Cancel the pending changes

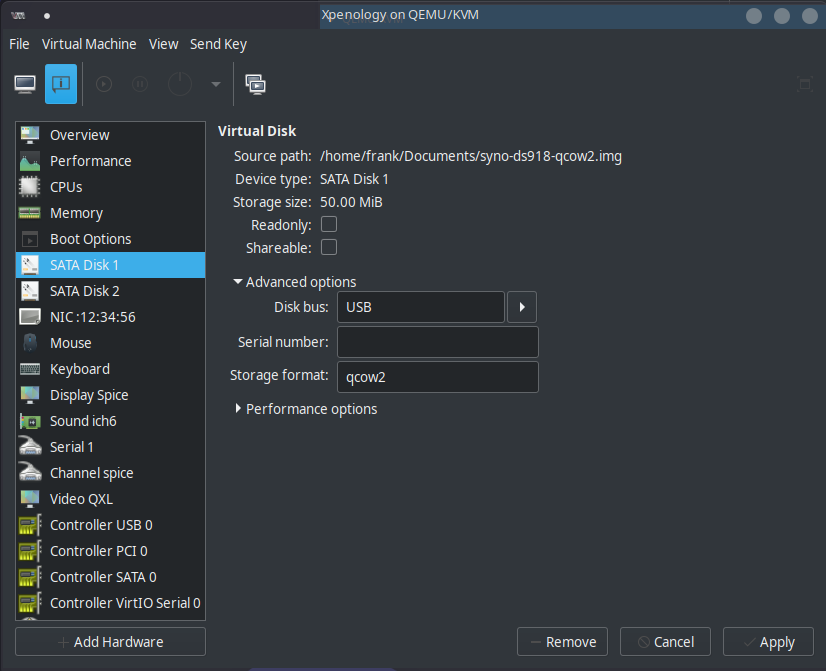[665, 642]
